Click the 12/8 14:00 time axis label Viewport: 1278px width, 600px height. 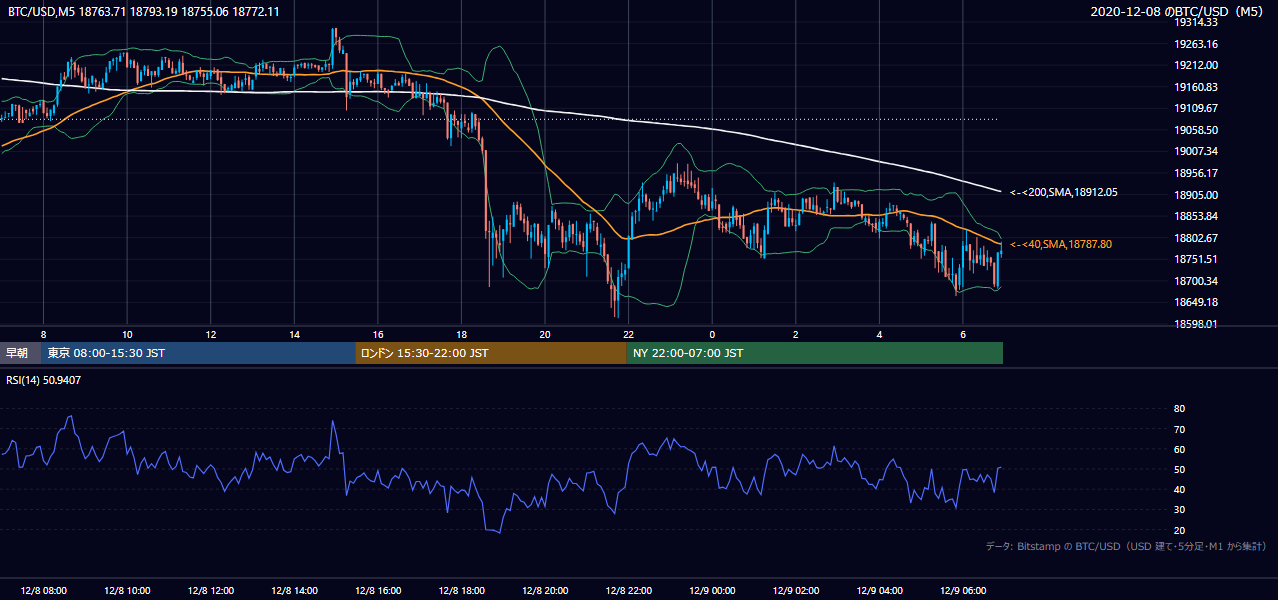click(x=294, y=590)
